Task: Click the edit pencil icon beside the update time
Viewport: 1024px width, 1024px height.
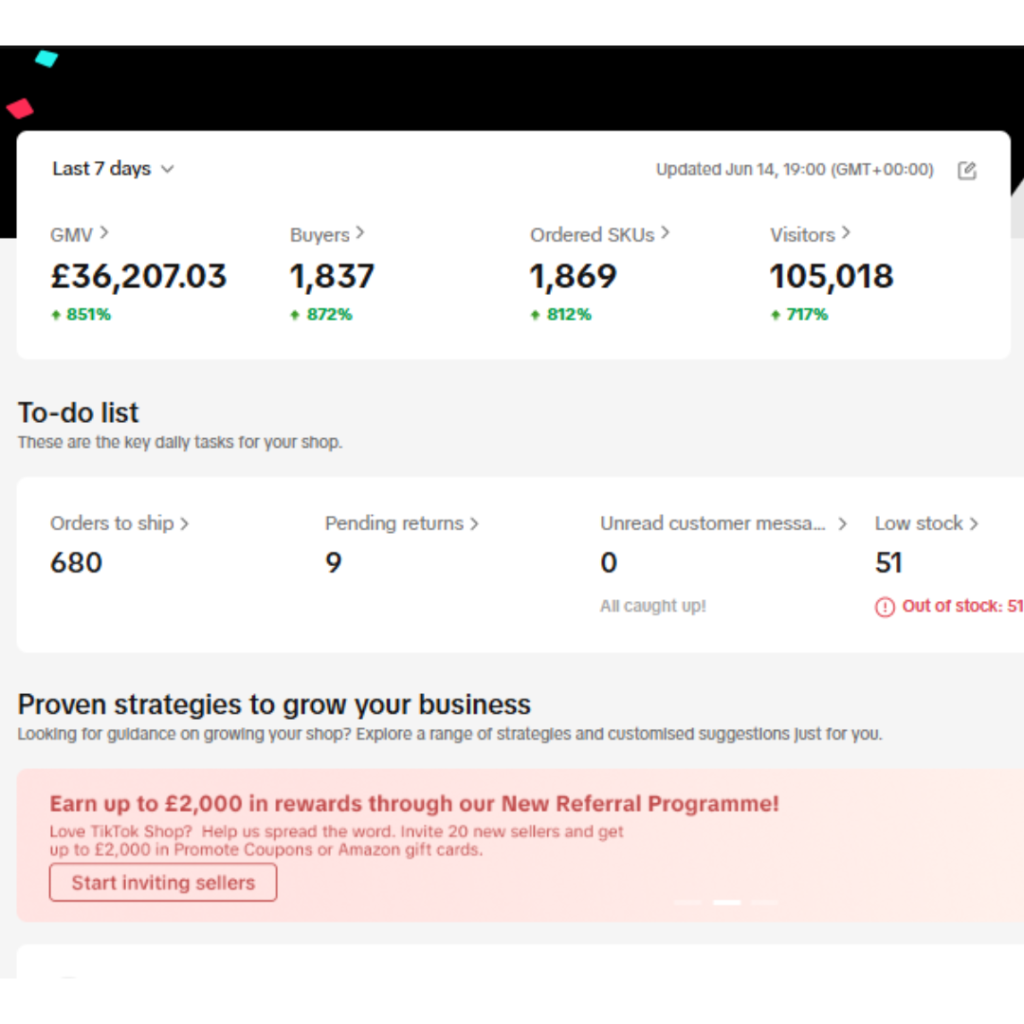Action: point(966,170)
